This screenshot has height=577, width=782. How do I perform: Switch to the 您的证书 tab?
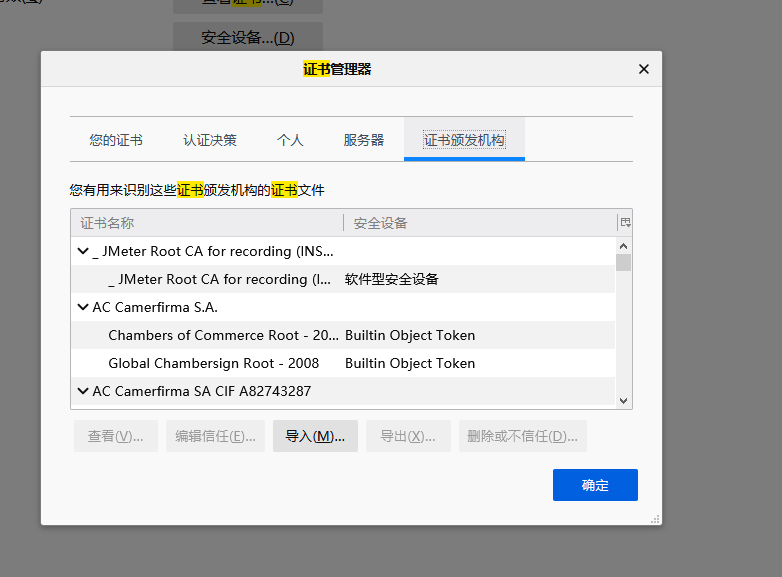click(116, 140)
